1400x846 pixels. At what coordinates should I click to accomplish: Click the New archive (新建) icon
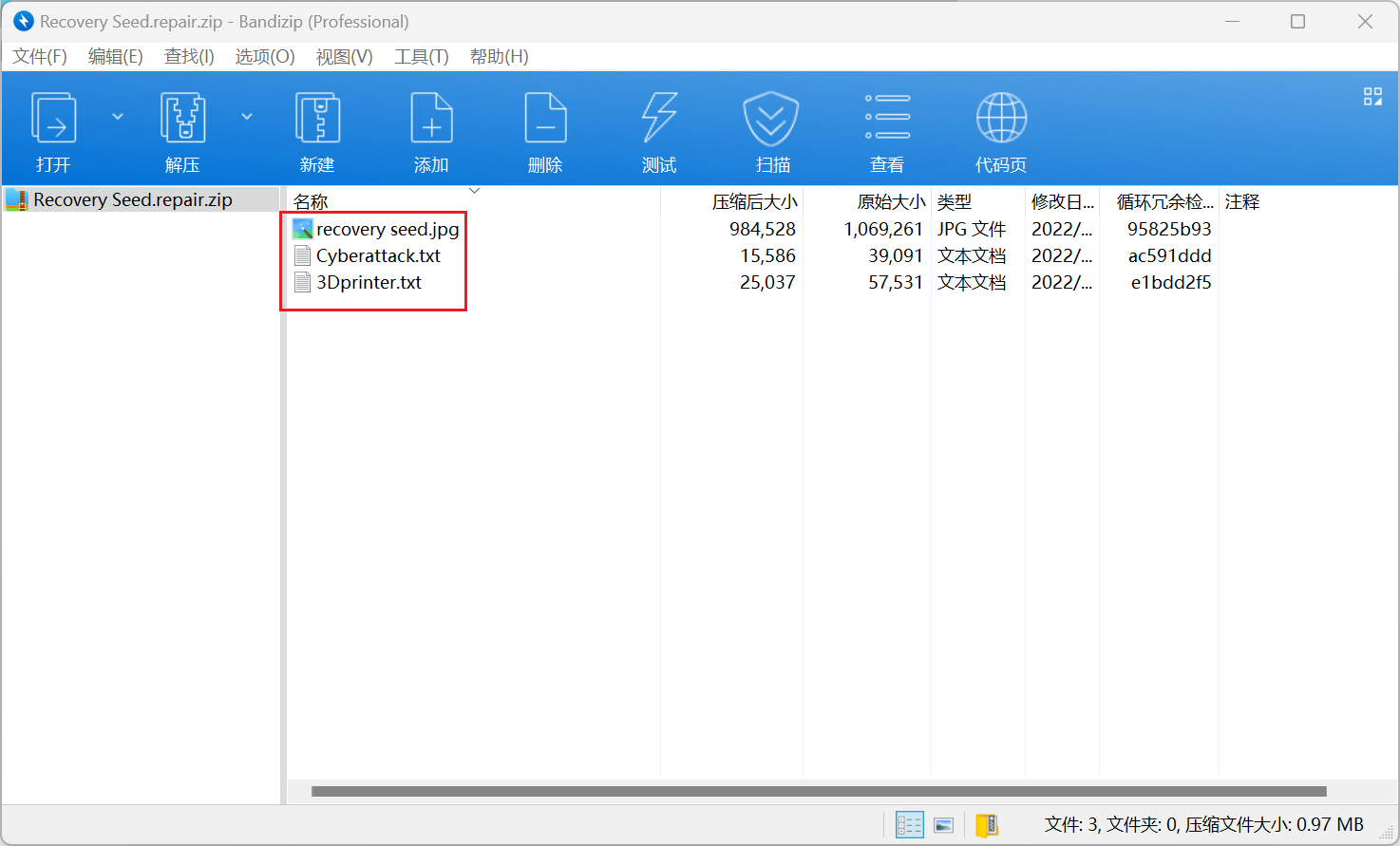pos(317,119)
